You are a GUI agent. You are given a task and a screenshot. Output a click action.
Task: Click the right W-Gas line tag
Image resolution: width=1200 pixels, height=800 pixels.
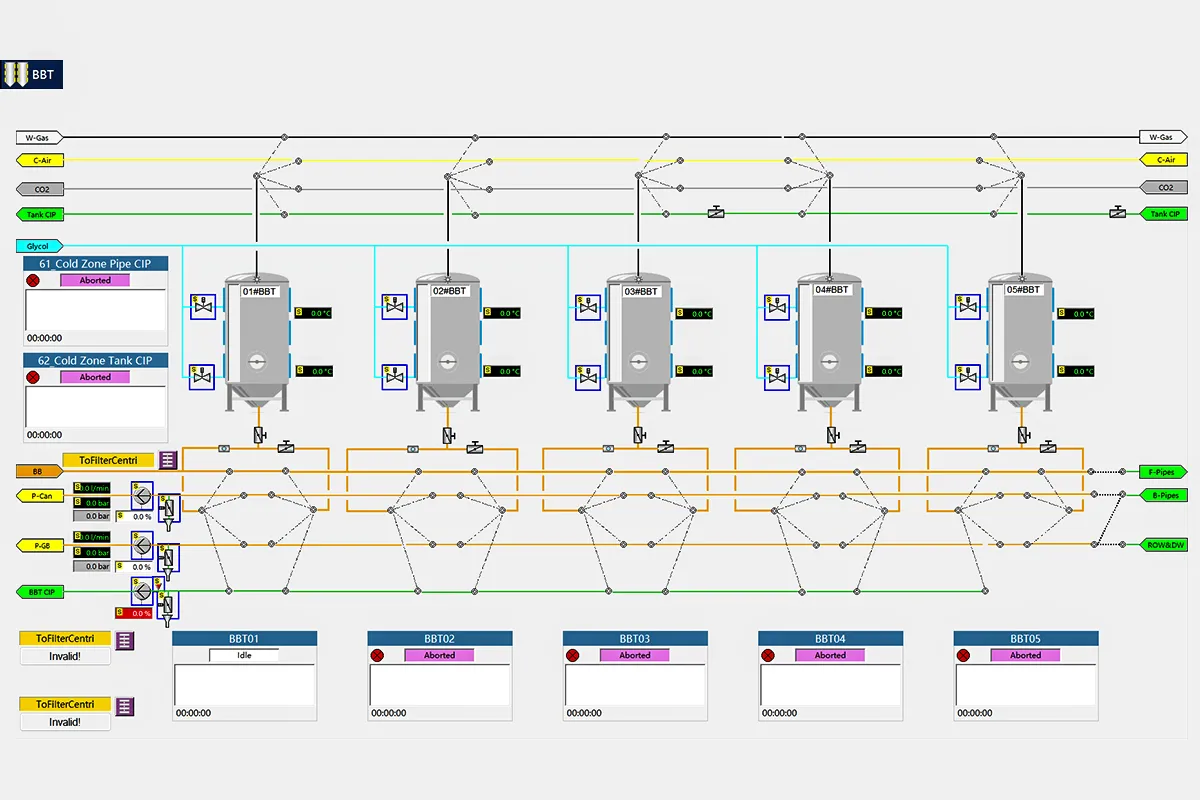click(1163, 137)
